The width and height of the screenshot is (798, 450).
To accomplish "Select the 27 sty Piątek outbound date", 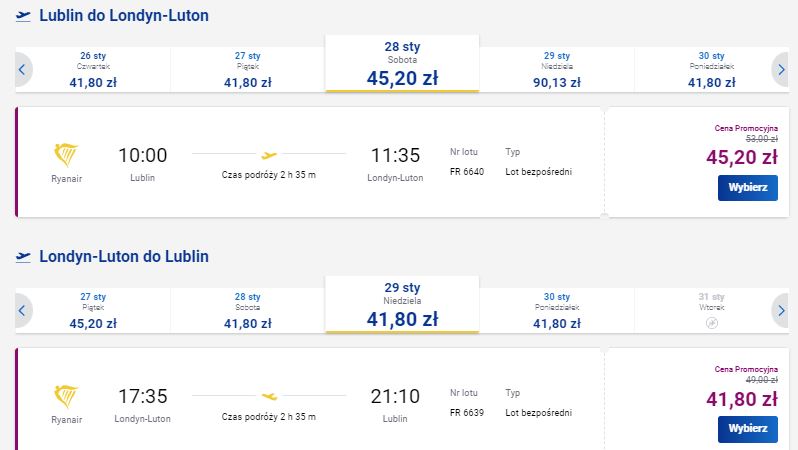I will pos(248,70).
